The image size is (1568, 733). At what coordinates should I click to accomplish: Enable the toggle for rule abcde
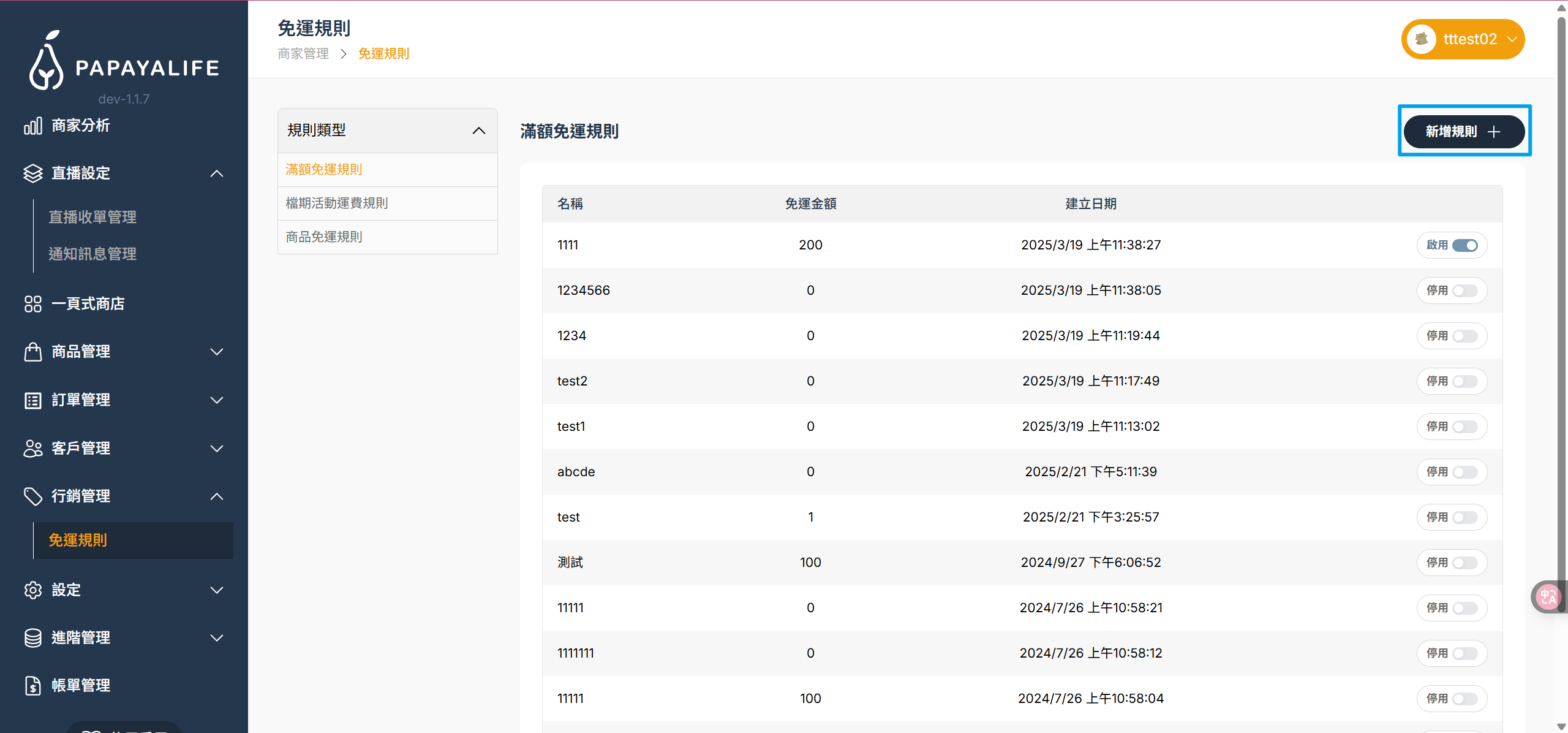[x=1464, y=472]
